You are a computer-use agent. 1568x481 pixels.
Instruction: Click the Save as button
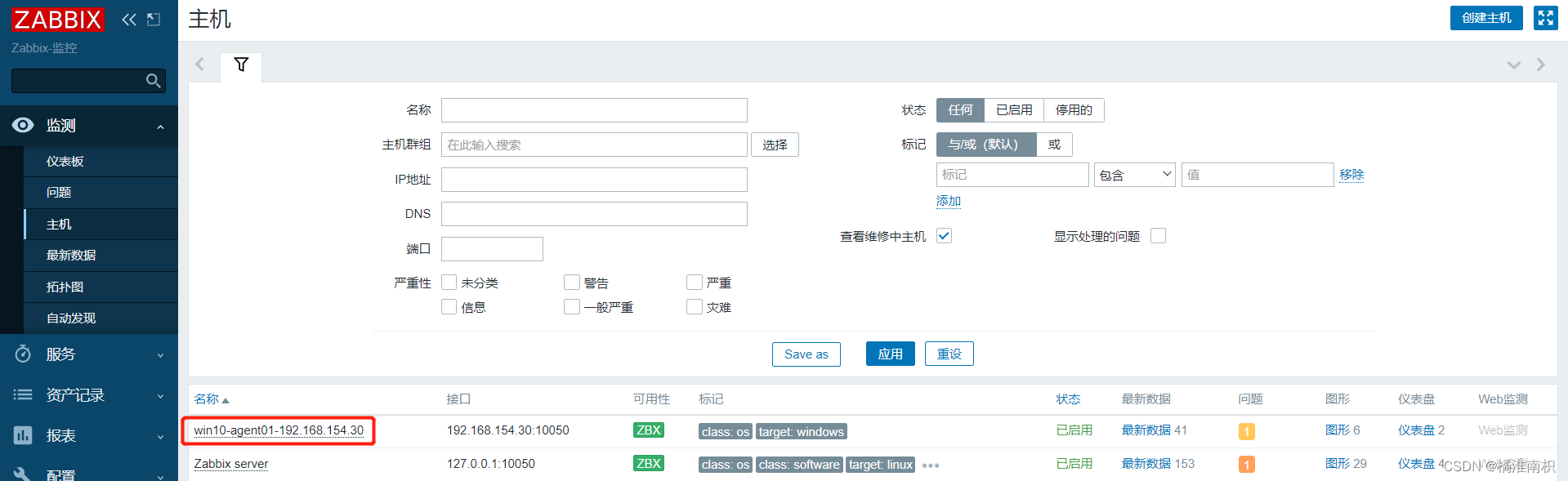pyautogui.click(x=806, y=354)
